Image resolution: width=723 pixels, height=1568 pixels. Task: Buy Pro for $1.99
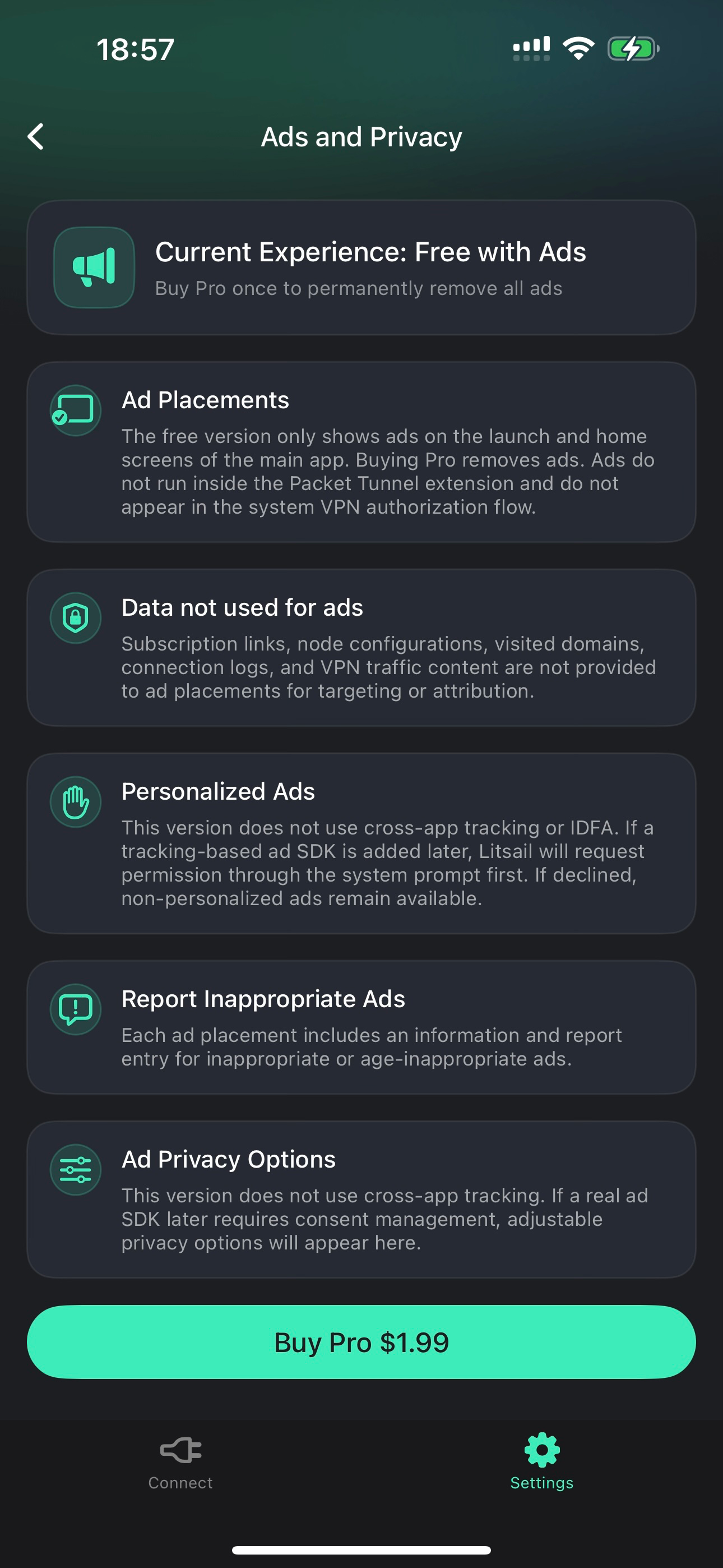tap(361, 1341)
